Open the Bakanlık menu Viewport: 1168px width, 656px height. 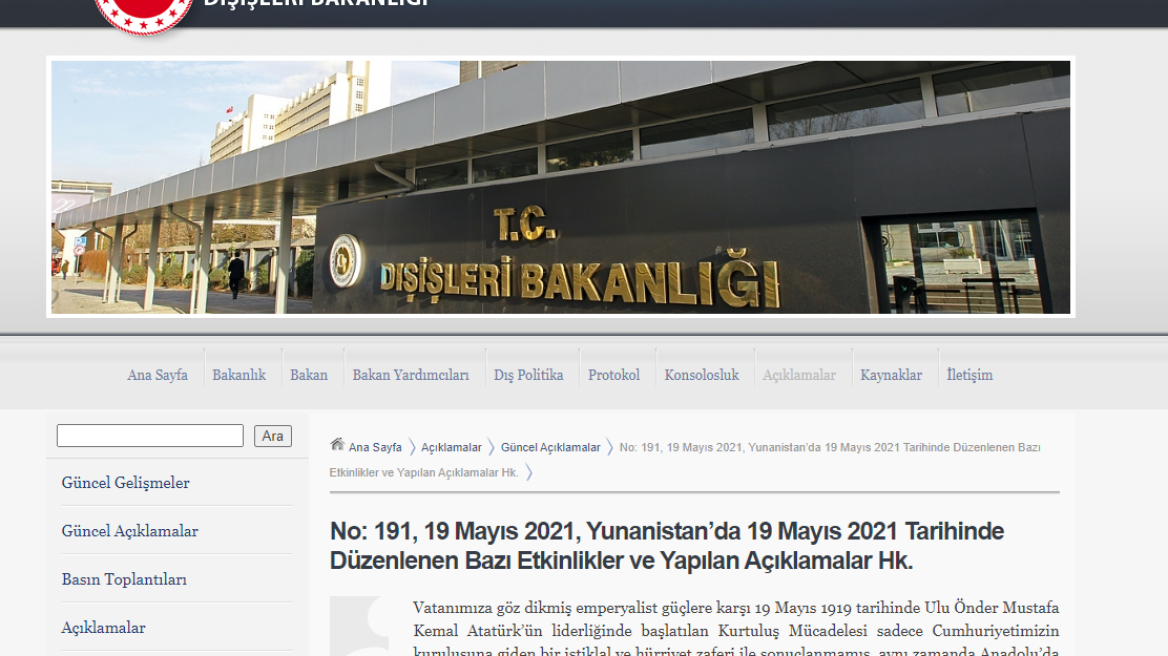click(x=239, y=375)
